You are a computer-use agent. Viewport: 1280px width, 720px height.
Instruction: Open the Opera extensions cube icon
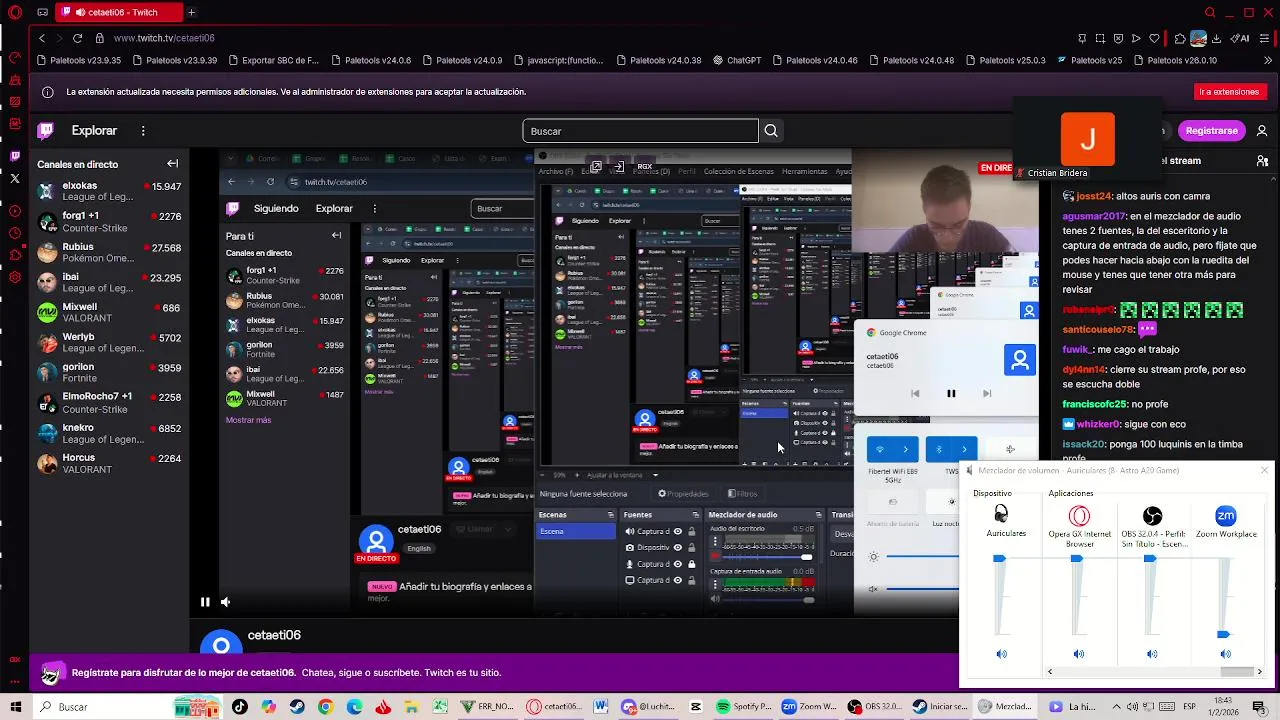[1180, 38]
